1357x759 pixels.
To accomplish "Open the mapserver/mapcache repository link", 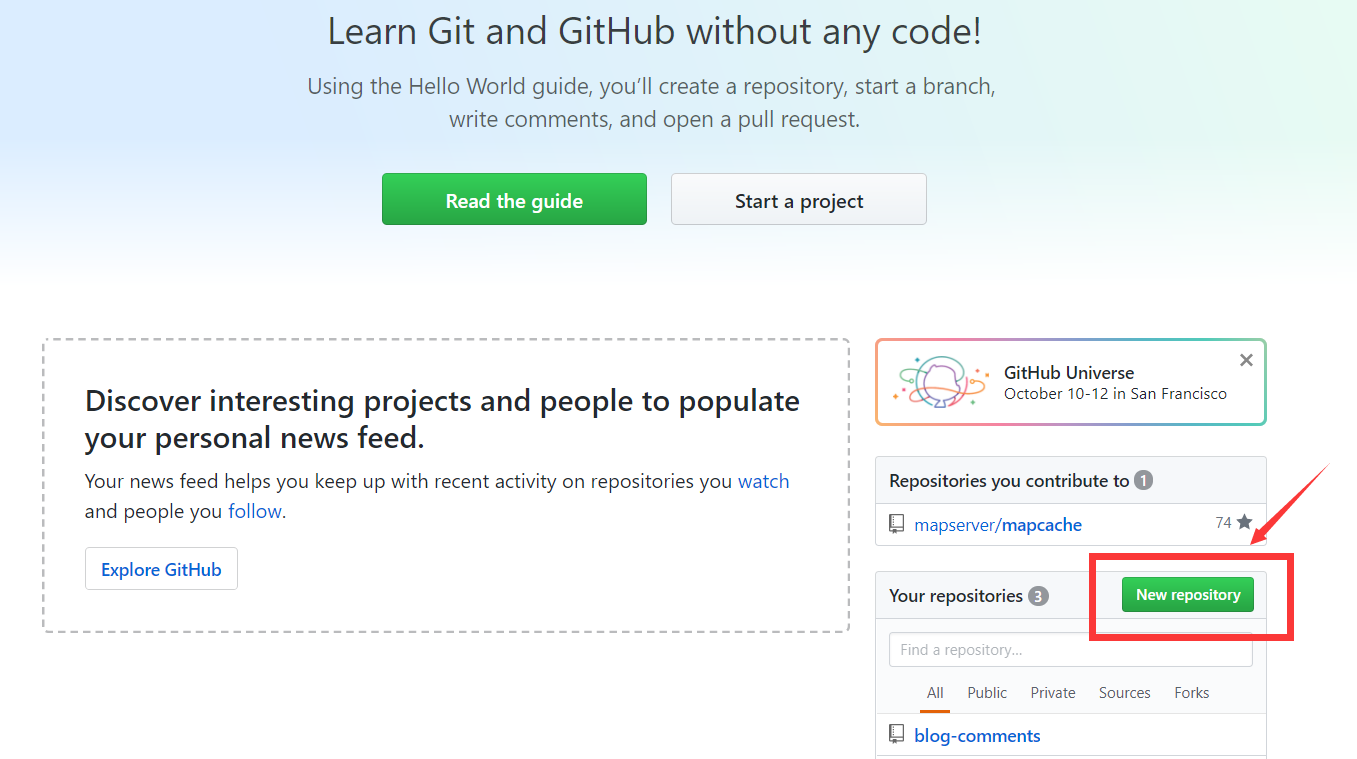I will [998, 525].
